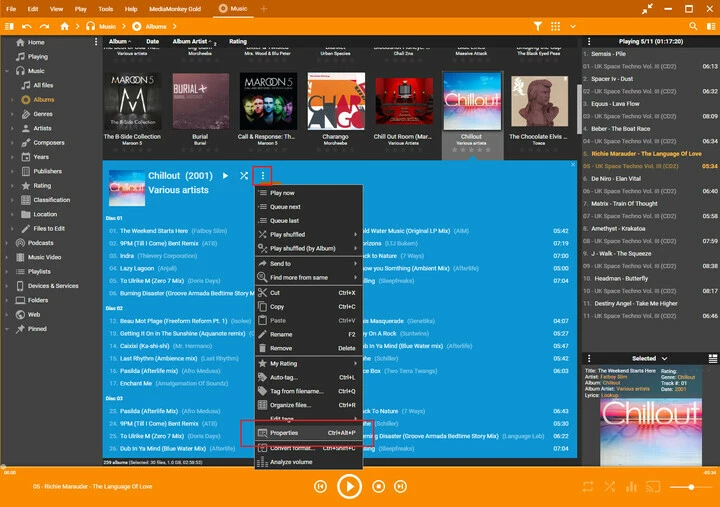The image size is (720, 507).
Task: Expand the Play shuffled submenu
Action: coord(309,234)
